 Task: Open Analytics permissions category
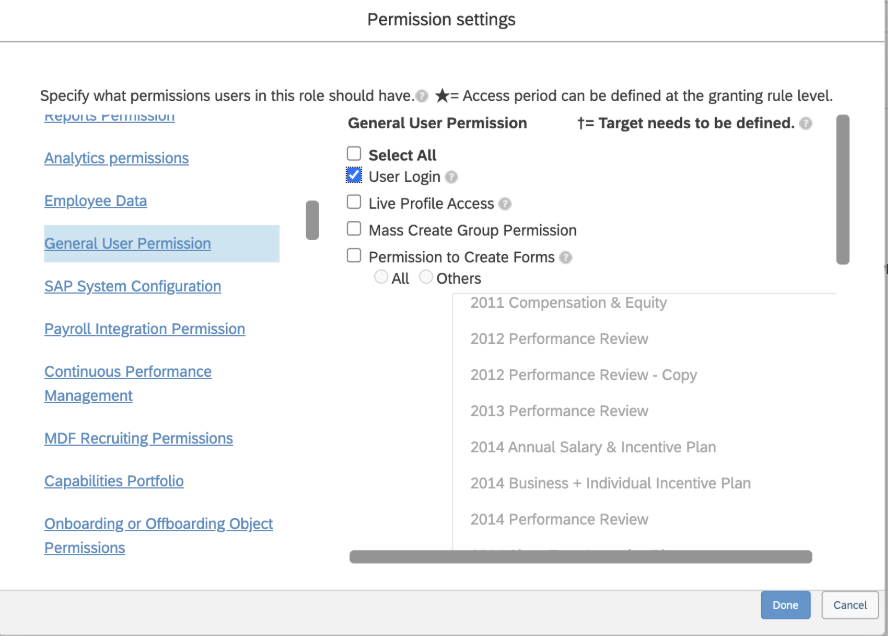(x=116, y=158)
